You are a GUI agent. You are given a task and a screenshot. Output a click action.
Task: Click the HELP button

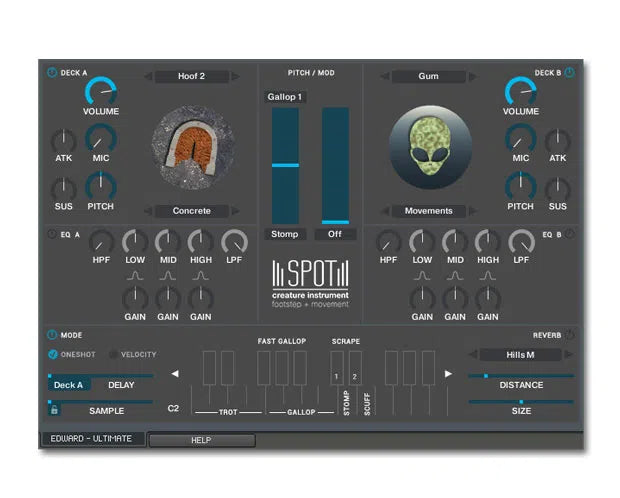point(201,440)
